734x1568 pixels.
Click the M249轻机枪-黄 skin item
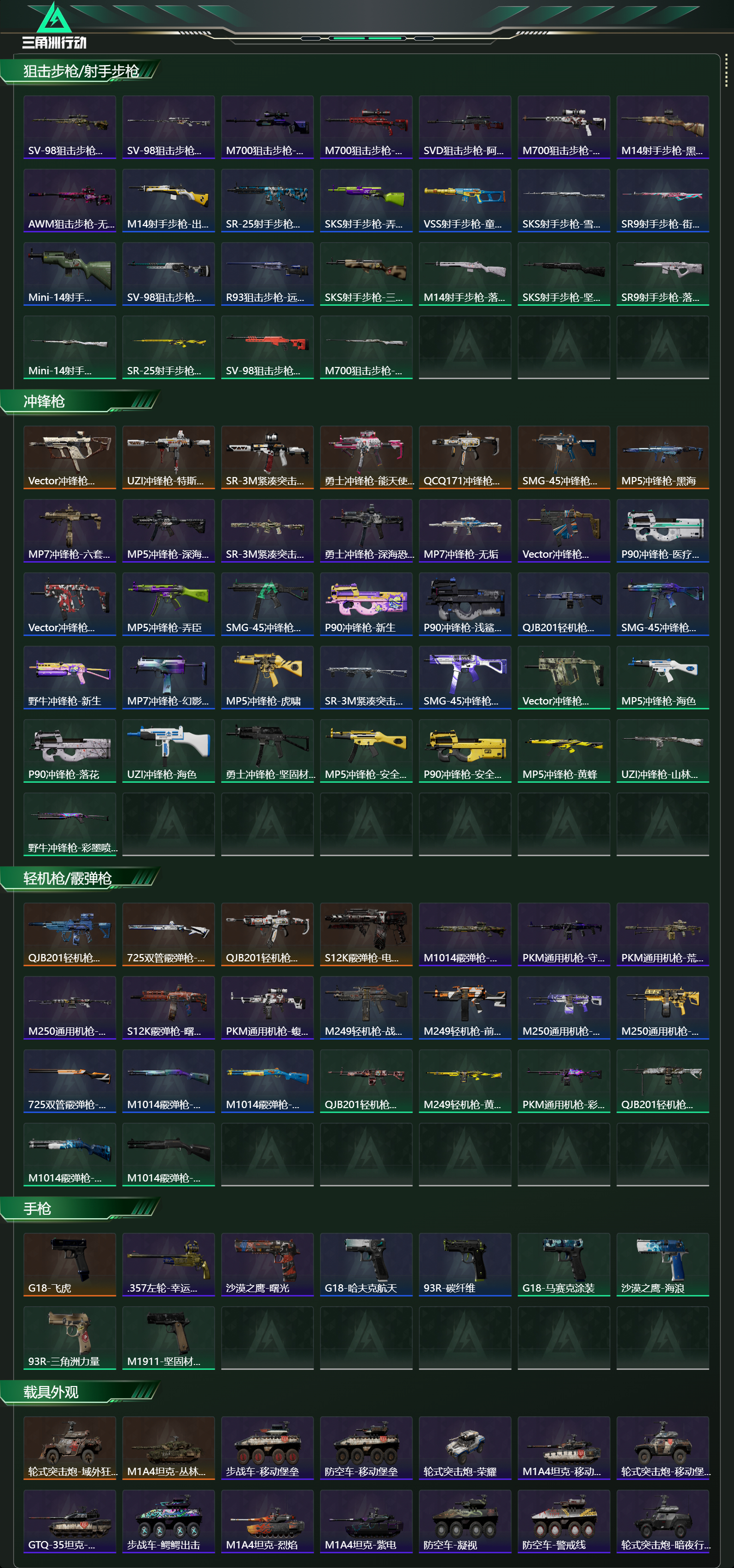(x=465, y=1081)
